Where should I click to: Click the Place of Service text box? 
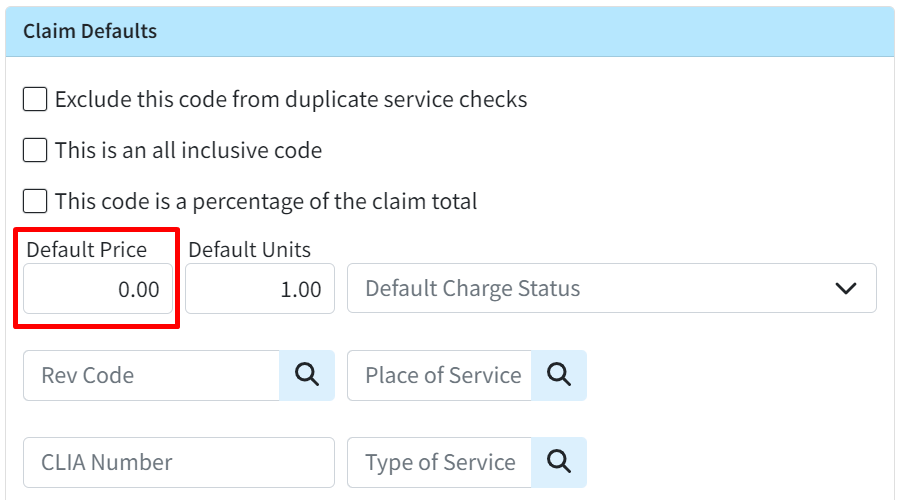(439, 375)
